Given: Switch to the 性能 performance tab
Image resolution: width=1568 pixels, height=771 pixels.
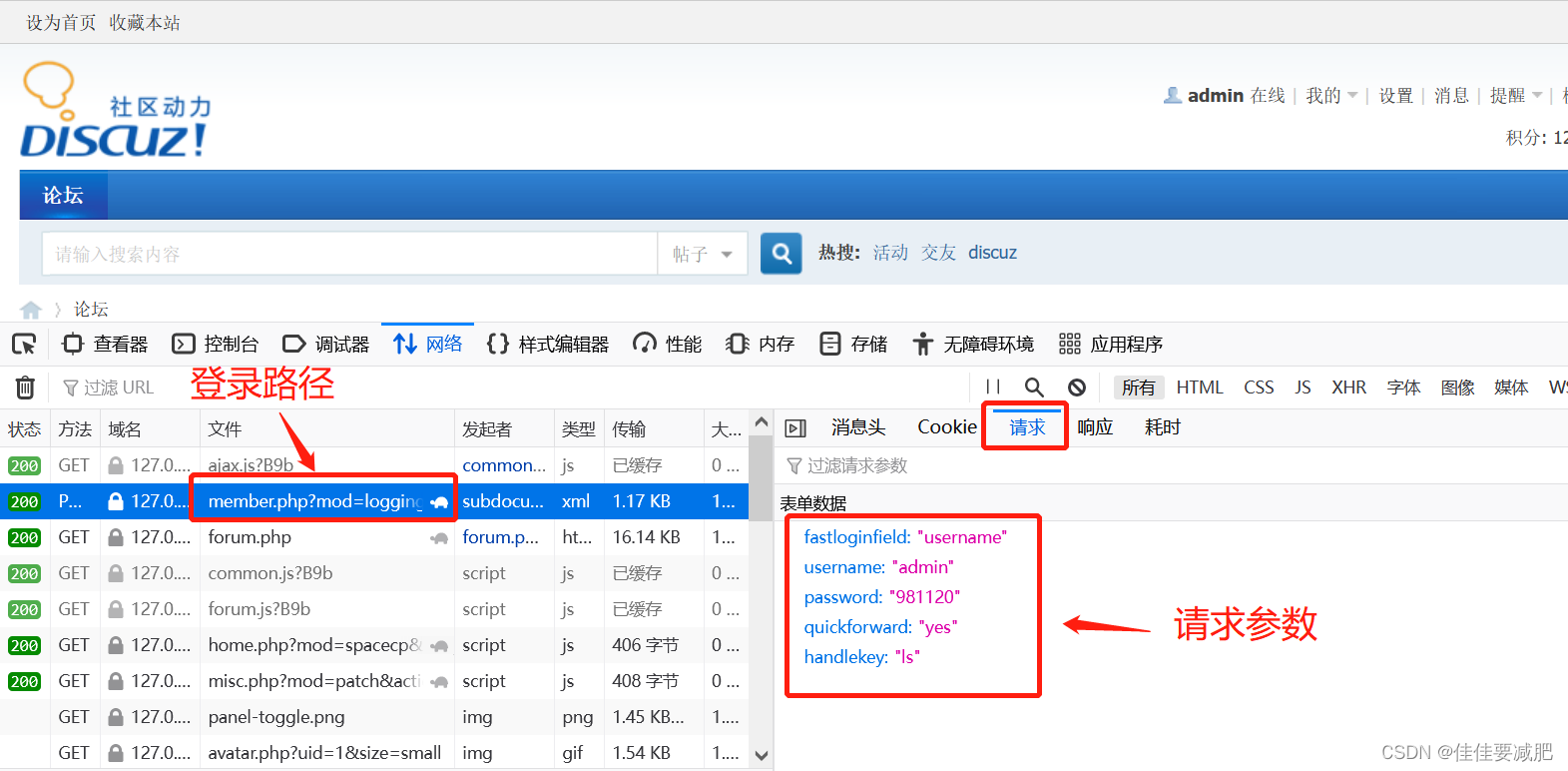Looking at the screenshot, I should tap(668, 345).
